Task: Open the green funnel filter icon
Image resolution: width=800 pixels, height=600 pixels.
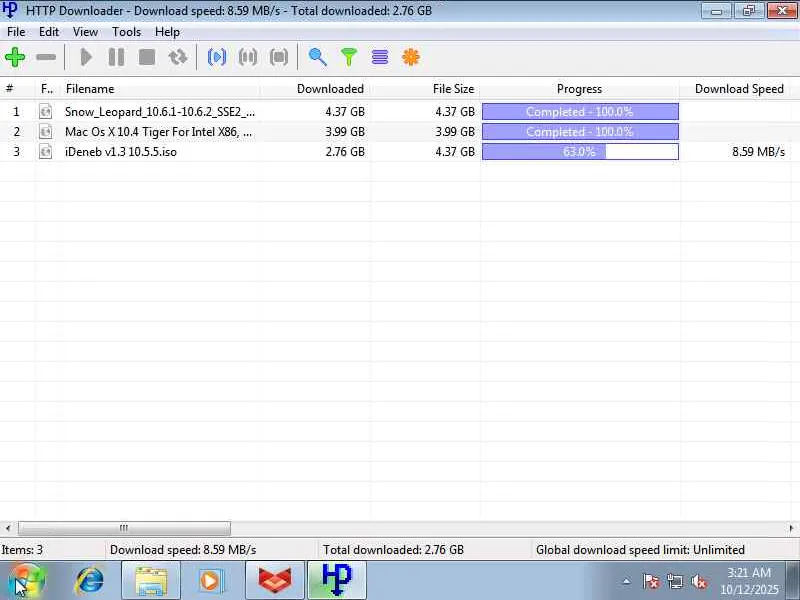Action: 349,57
